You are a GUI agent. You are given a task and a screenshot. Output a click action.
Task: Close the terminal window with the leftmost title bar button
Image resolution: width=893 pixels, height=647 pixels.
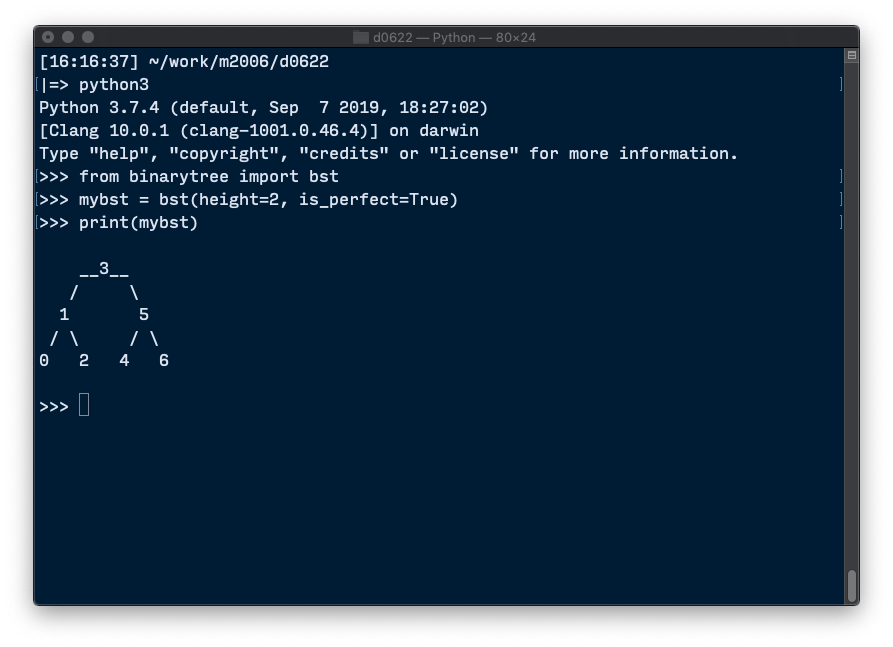tap(48, 38)
